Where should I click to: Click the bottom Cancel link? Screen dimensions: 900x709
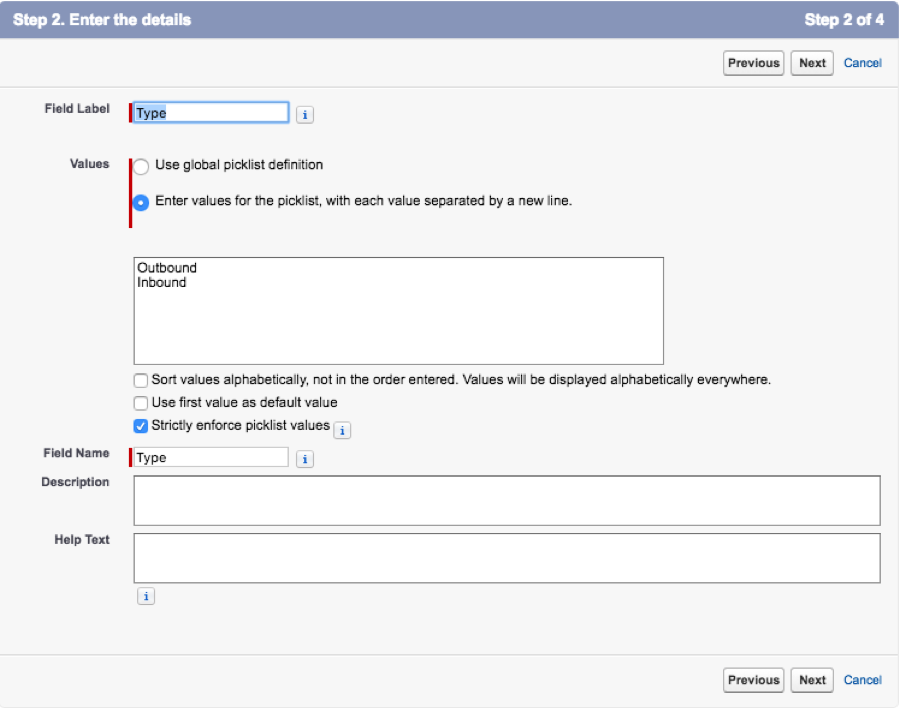(862, 680)
